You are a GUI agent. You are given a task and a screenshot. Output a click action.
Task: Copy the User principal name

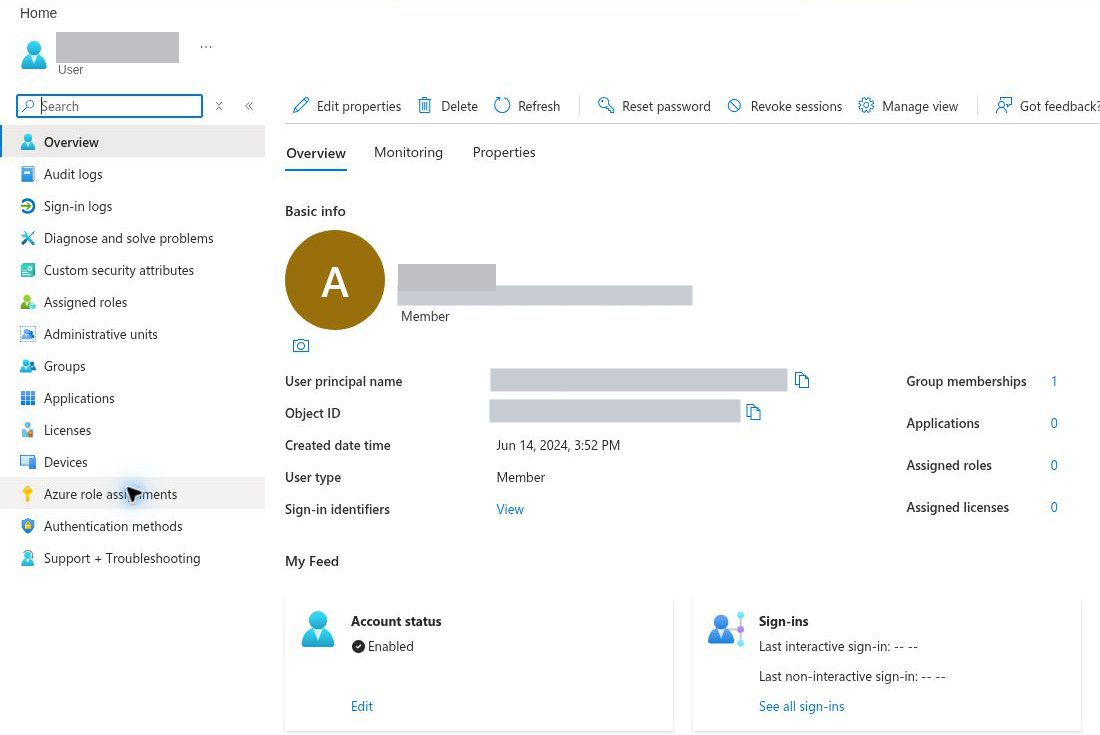(802, 380)
